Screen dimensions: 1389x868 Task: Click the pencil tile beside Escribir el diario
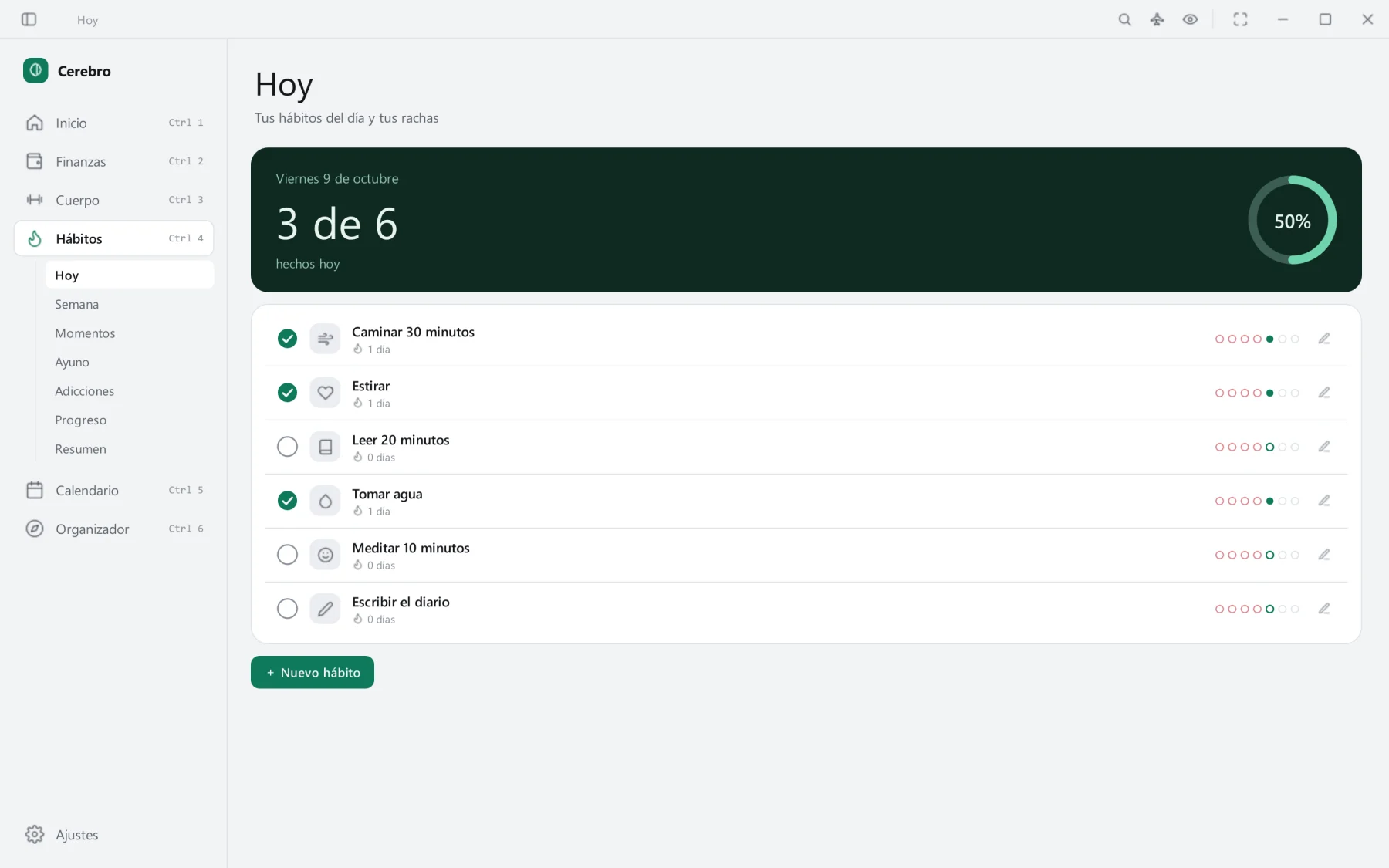[325, 609]
